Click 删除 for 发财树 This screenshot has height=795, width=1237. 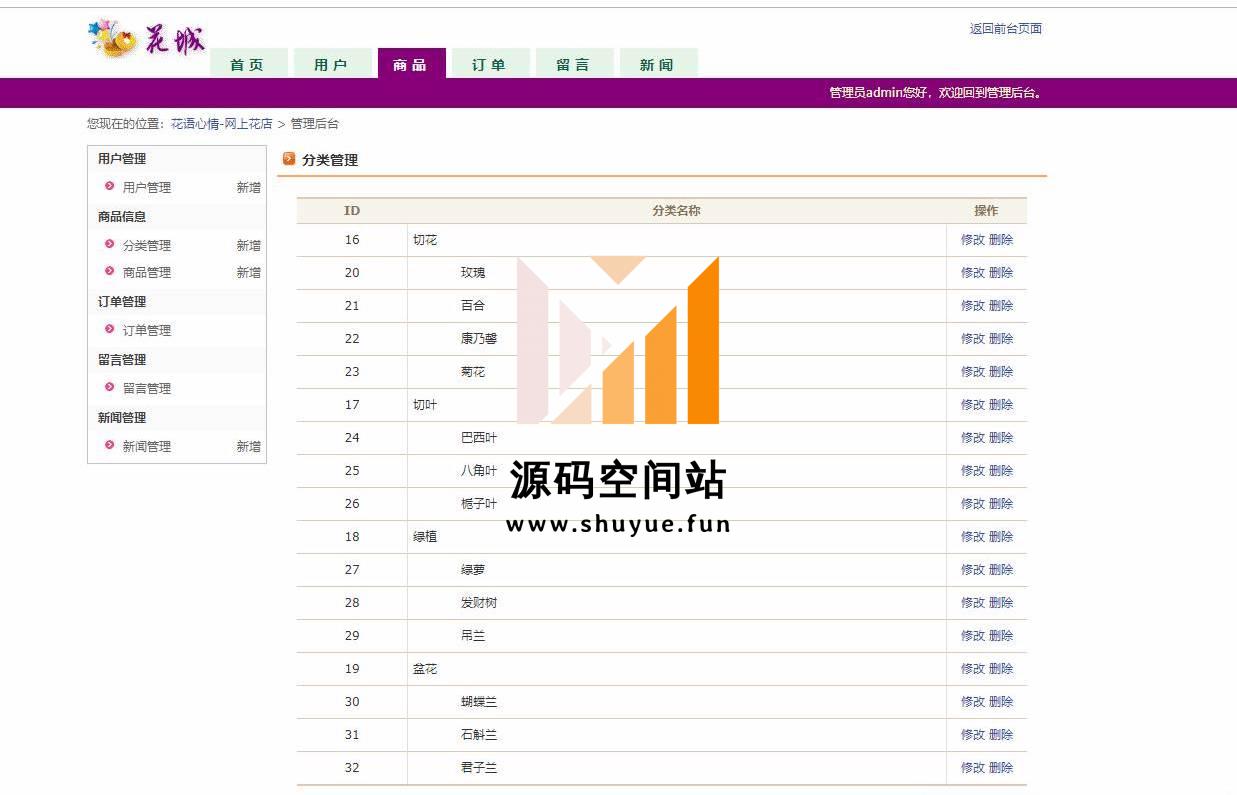(1001, 603)
